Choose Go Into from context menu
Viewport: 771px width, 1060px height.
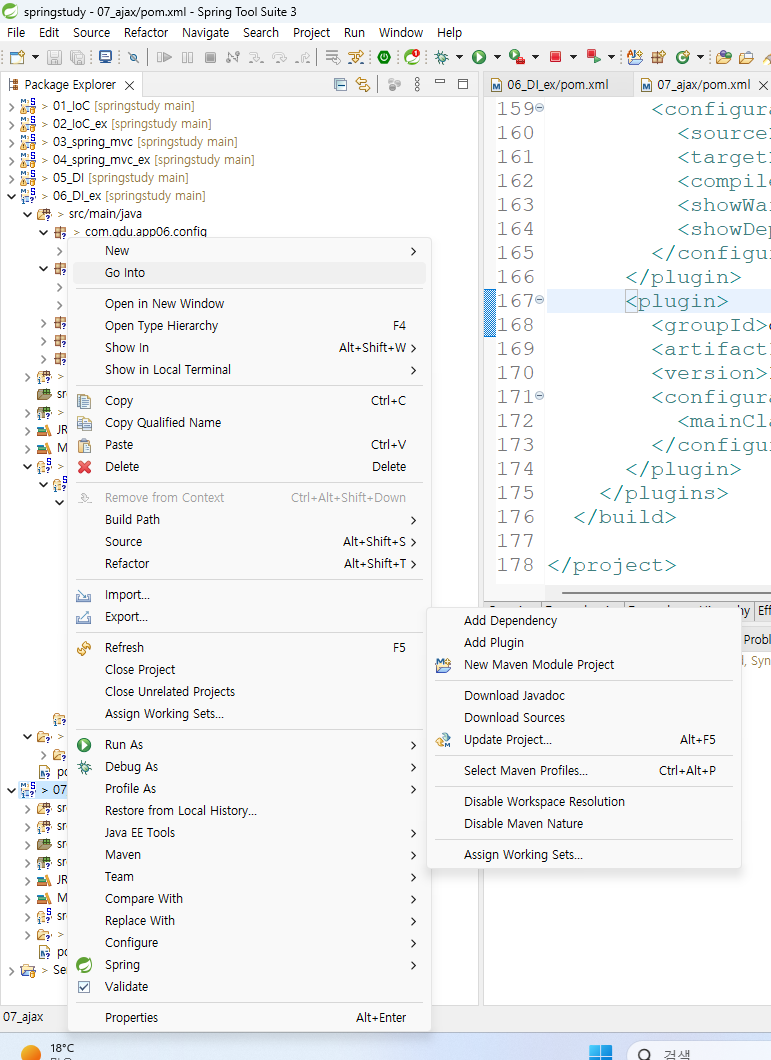[250, 272]
